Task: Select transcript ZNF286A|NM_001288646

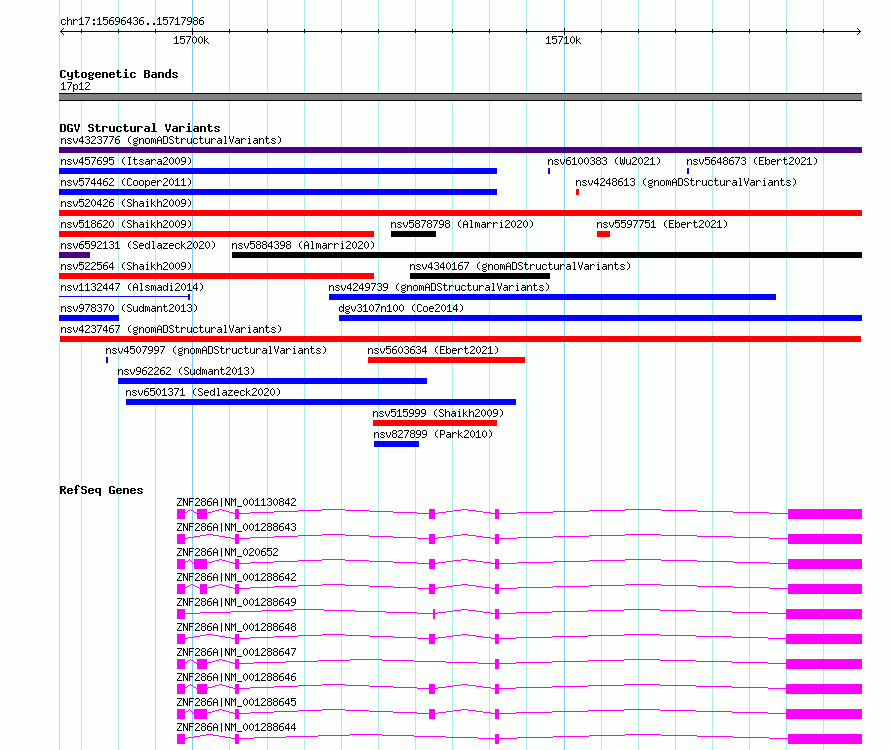Action: coord(236,677)
